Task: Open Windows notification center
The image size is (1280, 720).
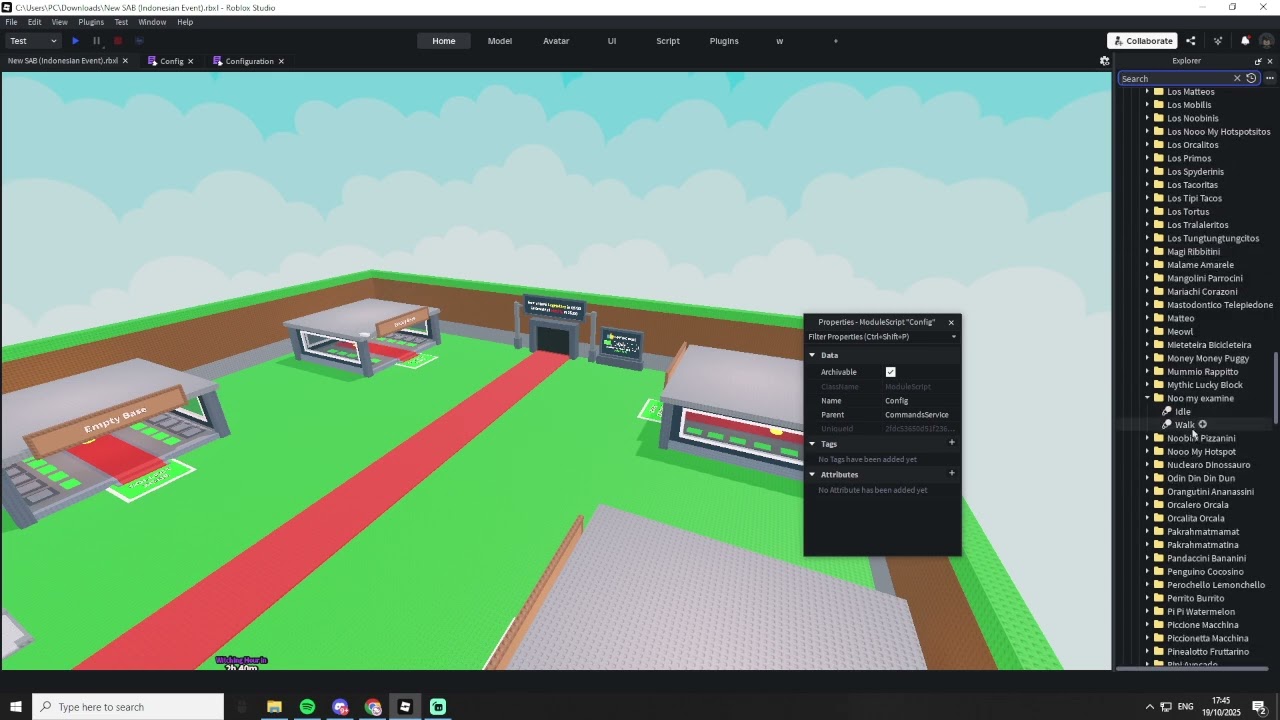Action: click(1260, 707)
